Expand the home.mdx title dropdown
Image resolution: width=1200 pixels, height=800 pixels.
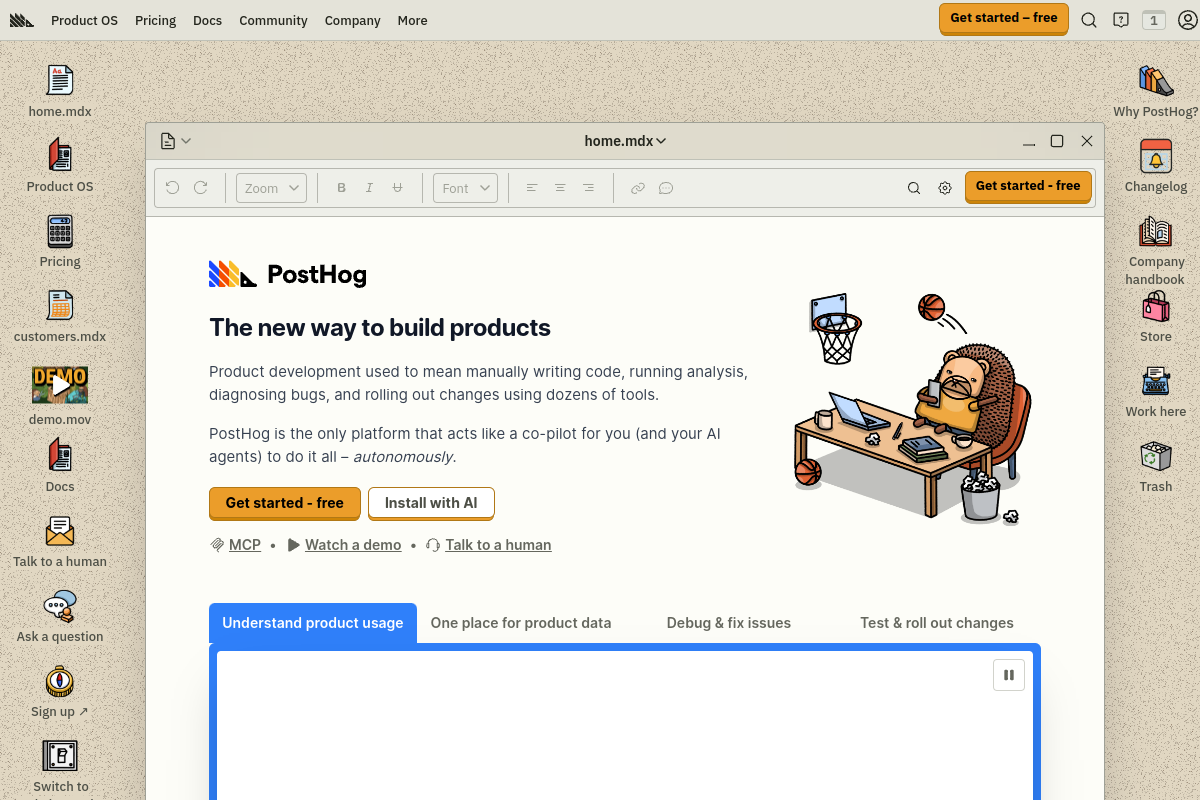click(626, 141)
